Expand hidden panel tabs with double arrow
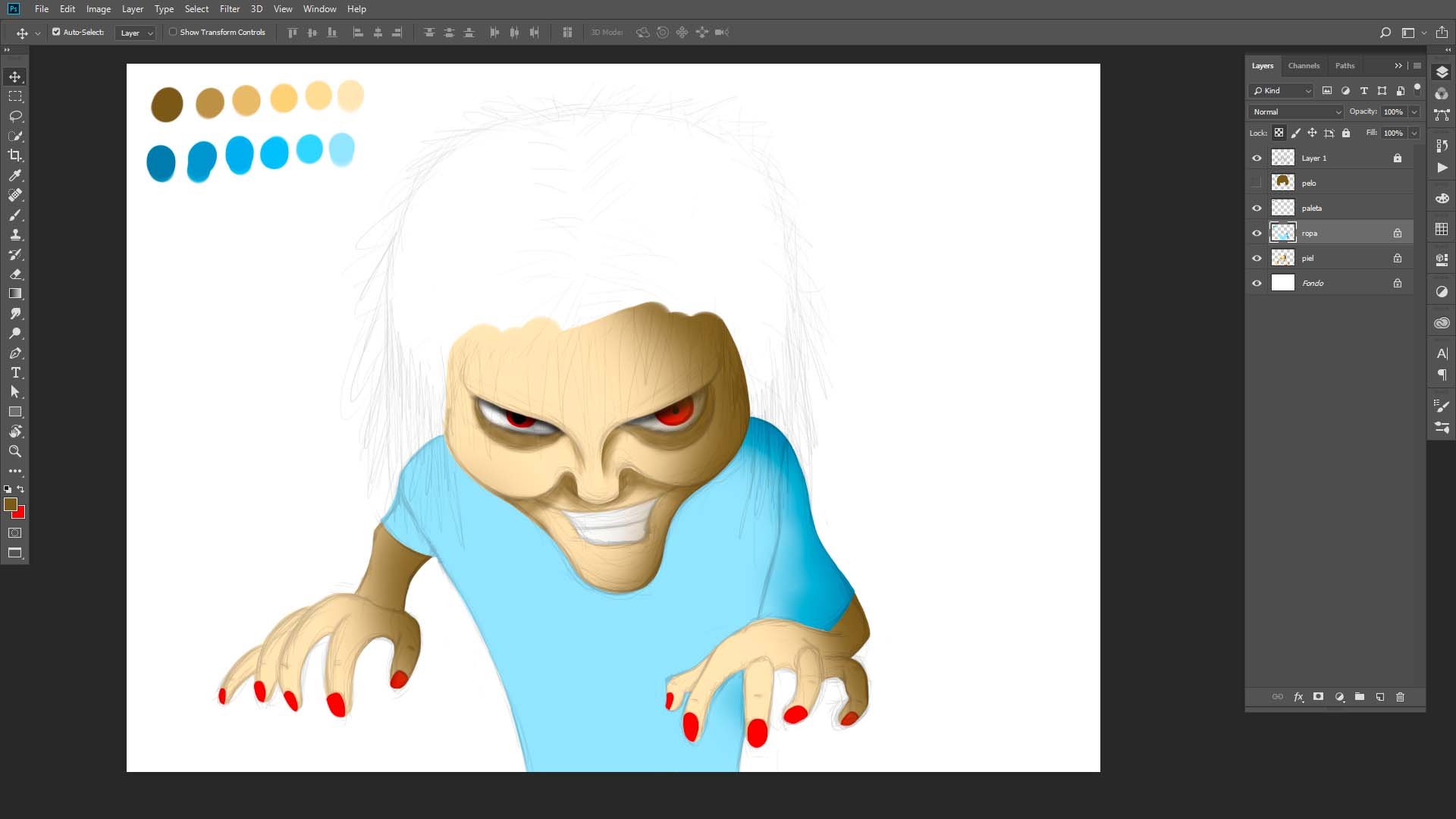 1398,65
